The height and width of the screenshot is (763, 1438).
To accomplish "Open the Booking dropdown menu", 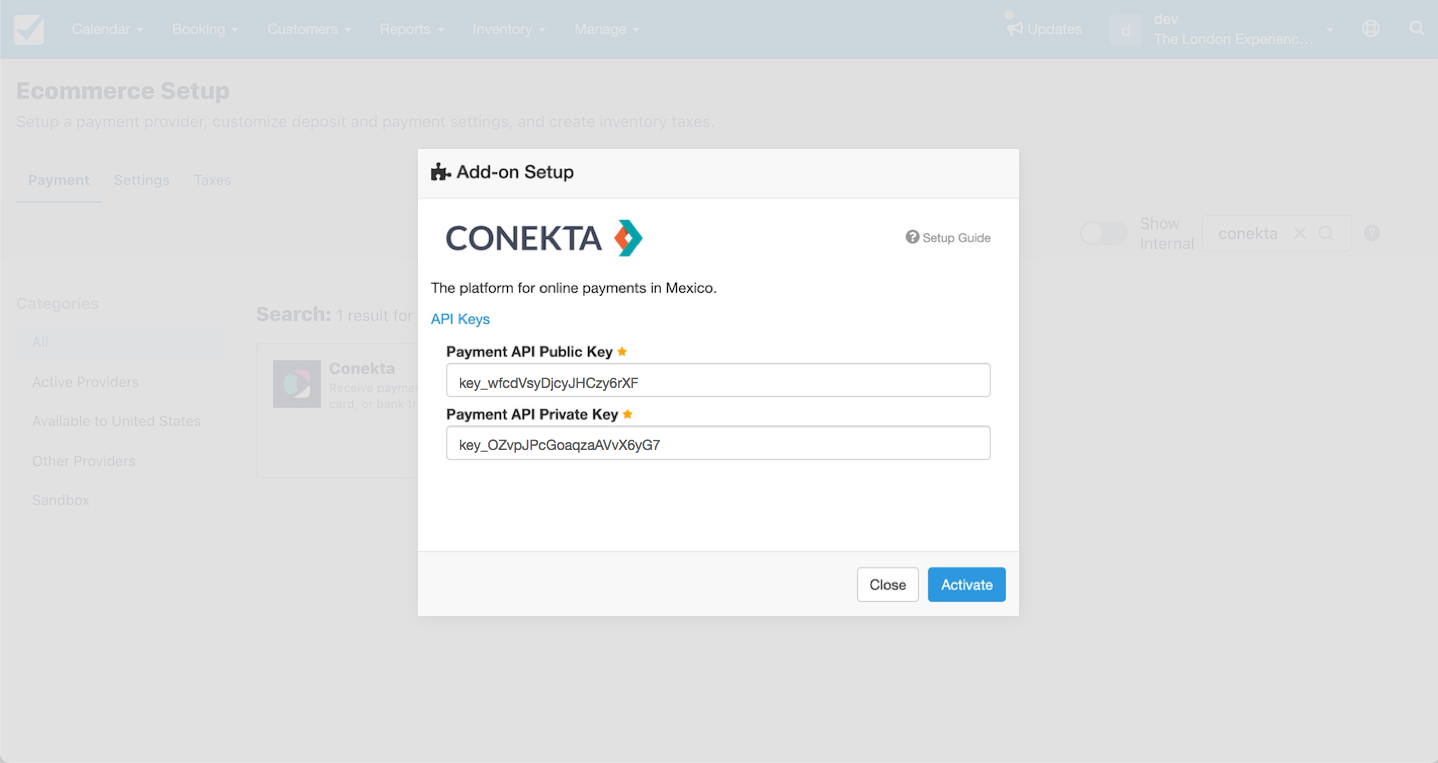I will tap(205, 29).
